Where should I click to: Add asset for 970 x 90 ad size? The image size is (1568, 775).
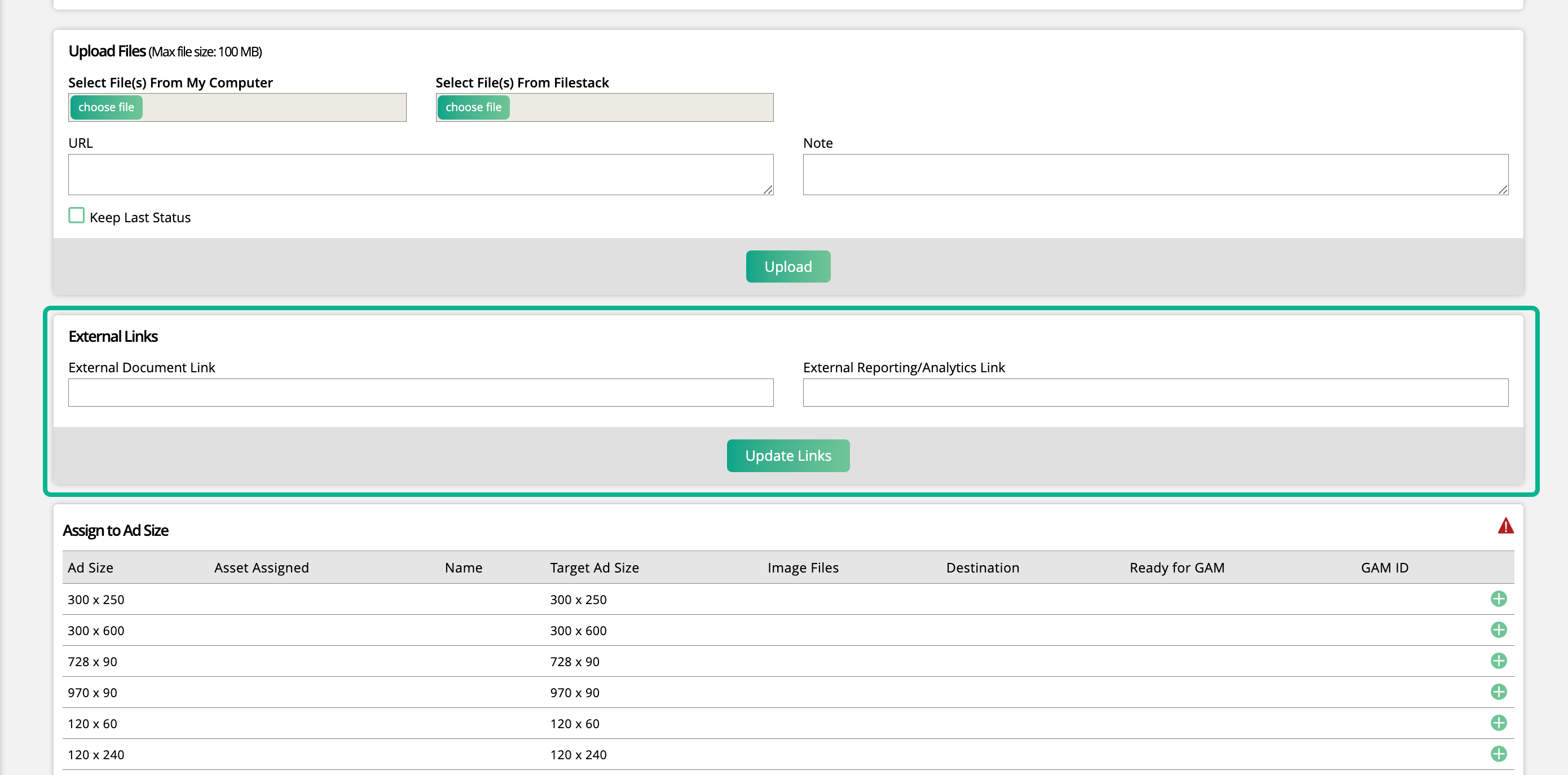(x=1498, y=692)
